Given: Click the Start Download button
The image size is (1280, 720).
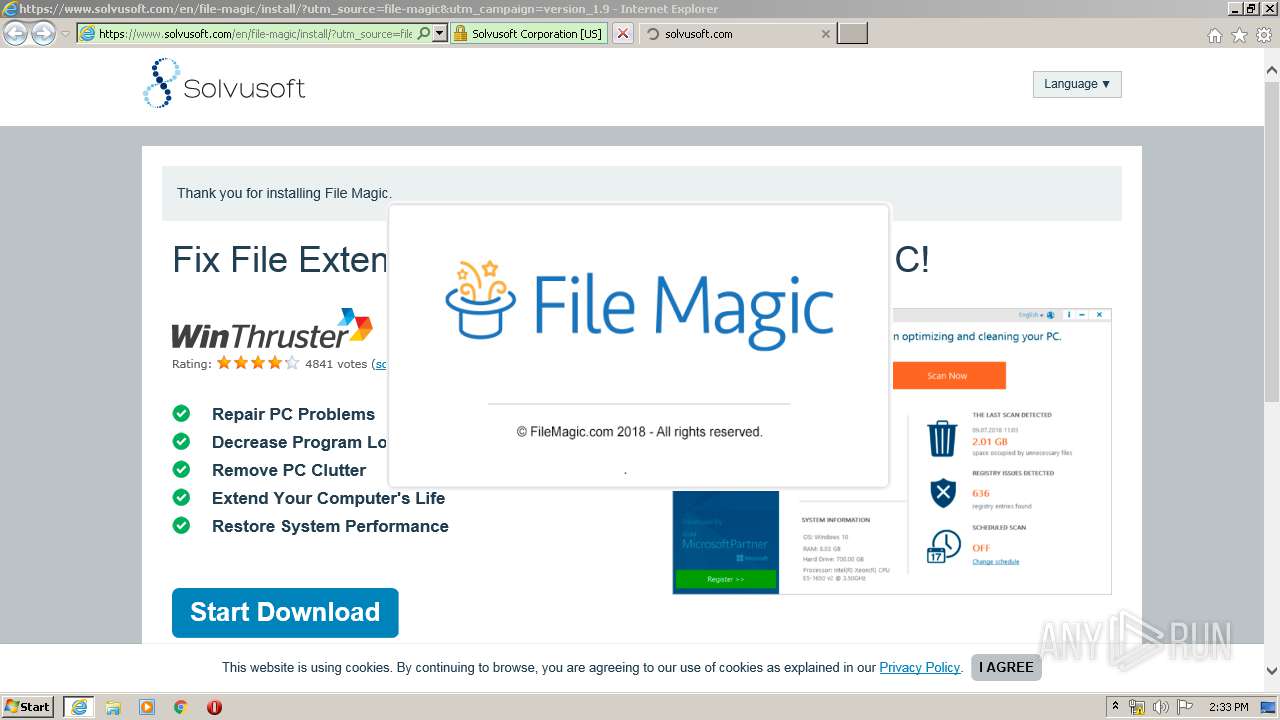Looking at the screenshot, I should point(285,612).
